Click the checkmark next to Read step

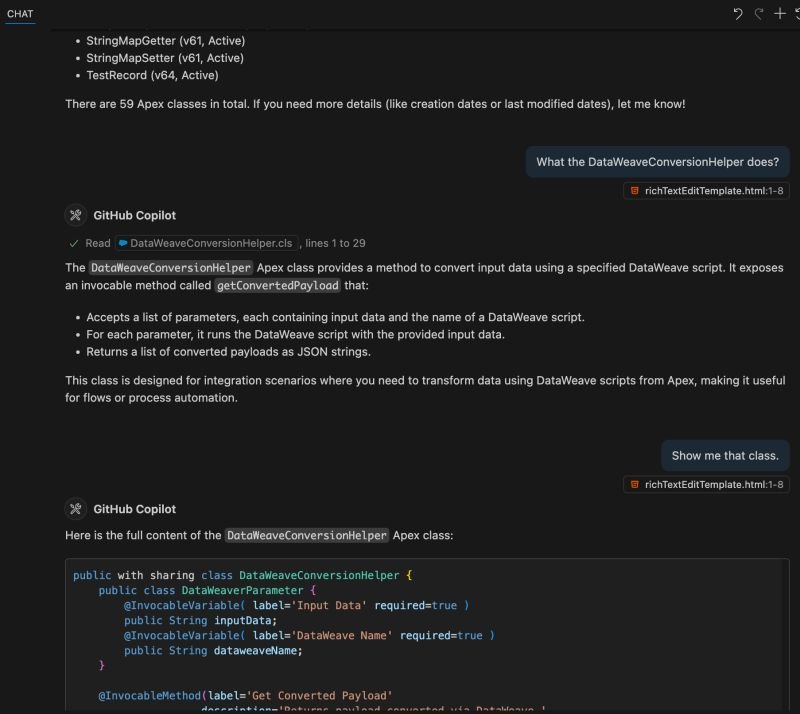coord(73,243)
